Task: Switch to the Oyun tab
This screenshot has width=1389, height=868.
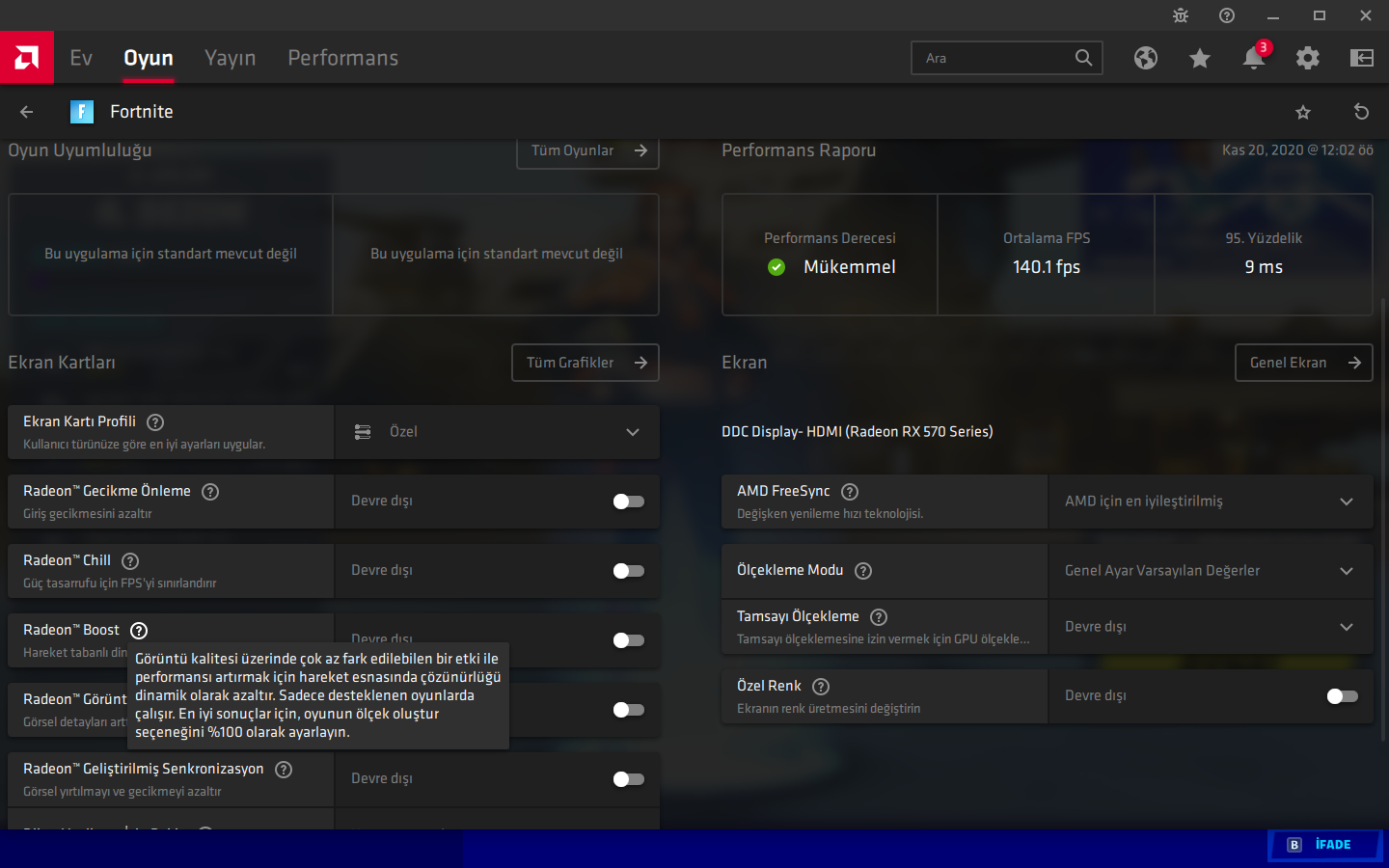Action: [149, 58]
